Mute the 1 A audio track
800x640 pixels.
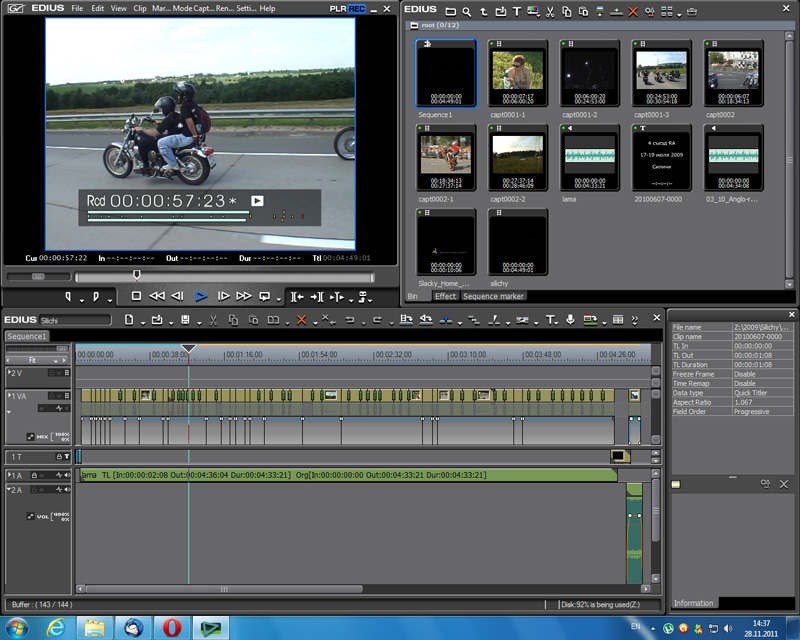(x=67, y=475)
